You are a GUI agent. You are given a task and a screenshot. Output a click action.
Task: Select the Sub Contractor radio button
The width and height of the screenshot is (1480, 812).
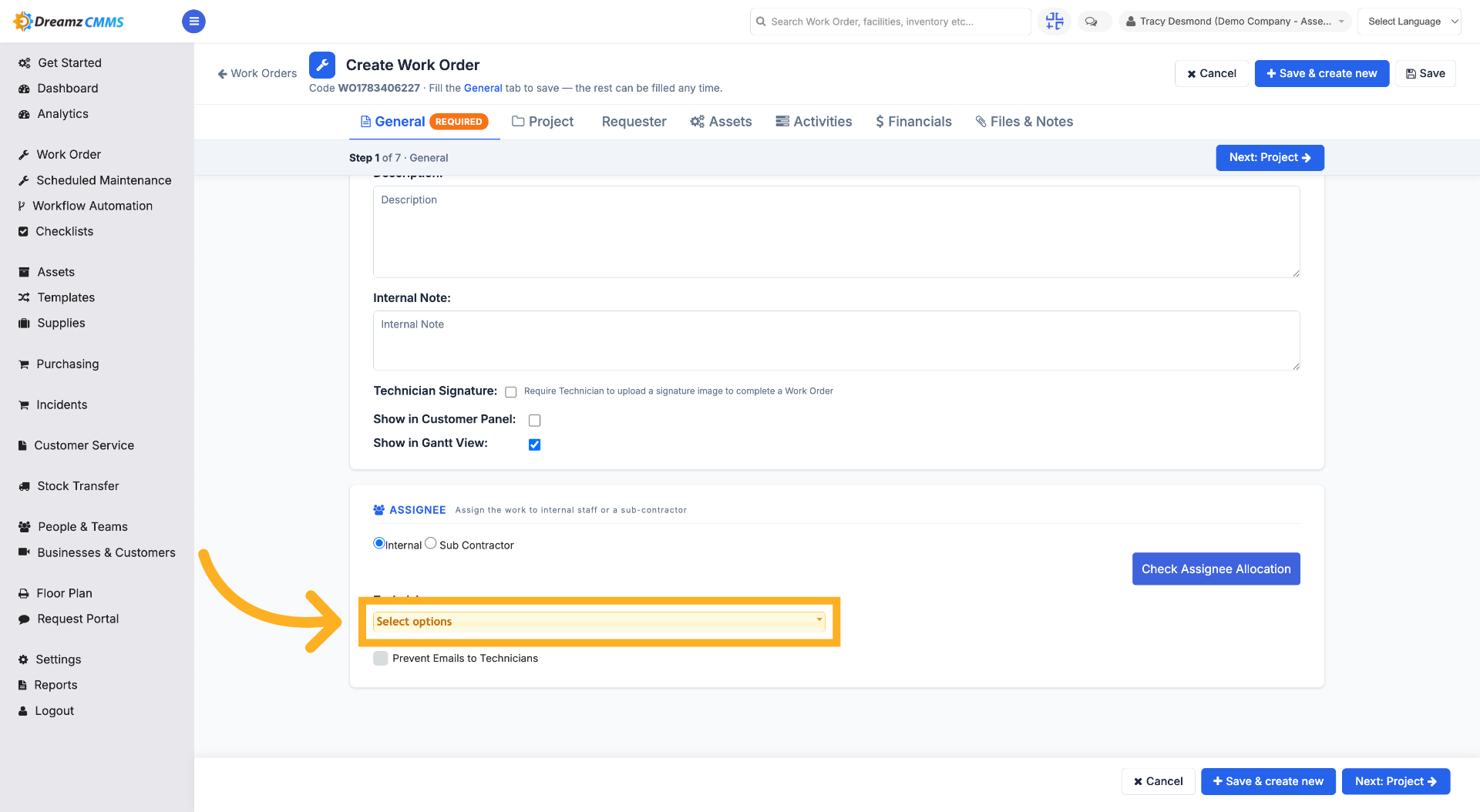point(430,543)
